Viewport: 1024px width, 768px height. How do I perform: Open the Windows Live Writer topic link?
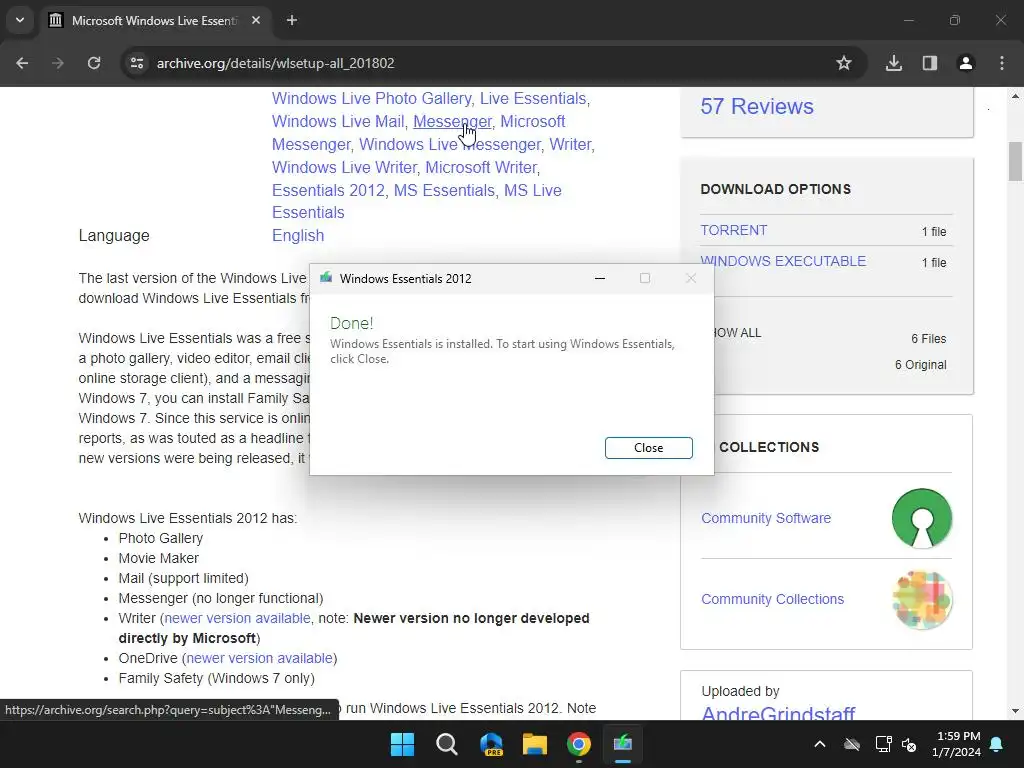point(344,167)
